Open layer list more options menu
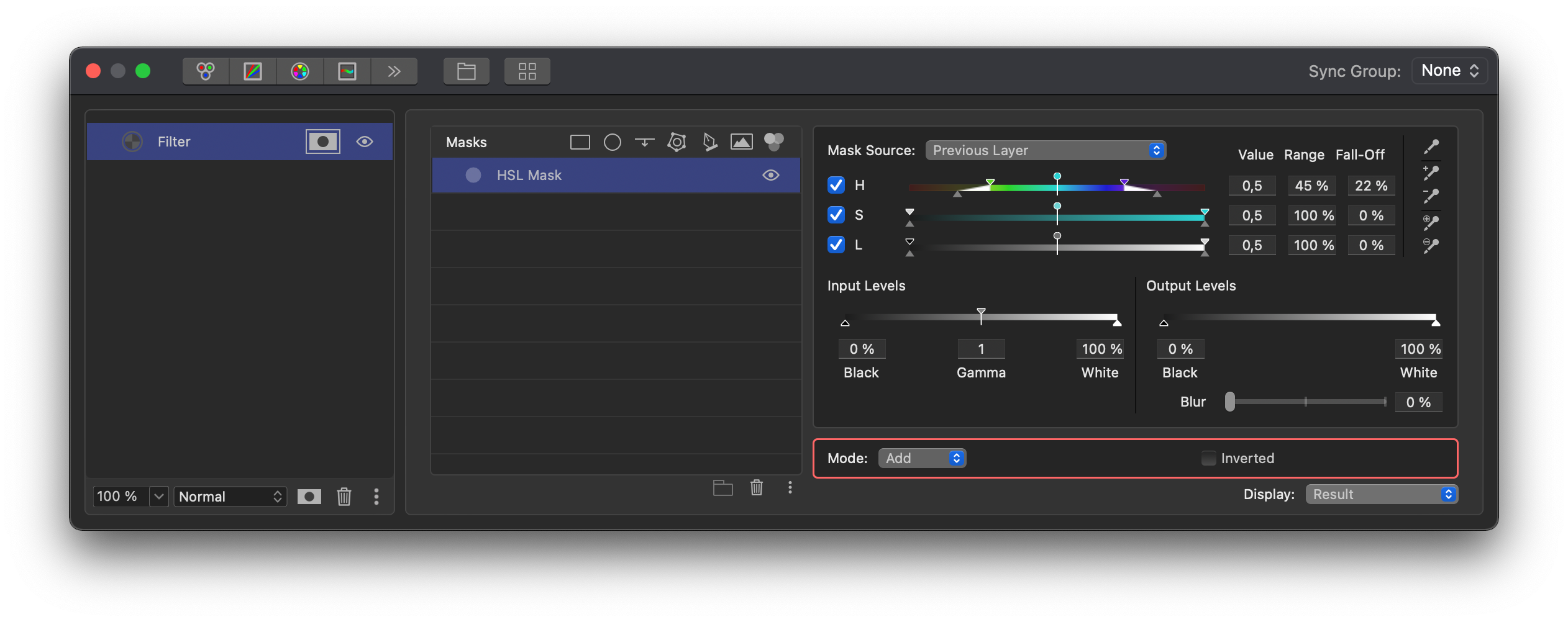This screenshot has width=1568, height=622. (x=376, y=497)
